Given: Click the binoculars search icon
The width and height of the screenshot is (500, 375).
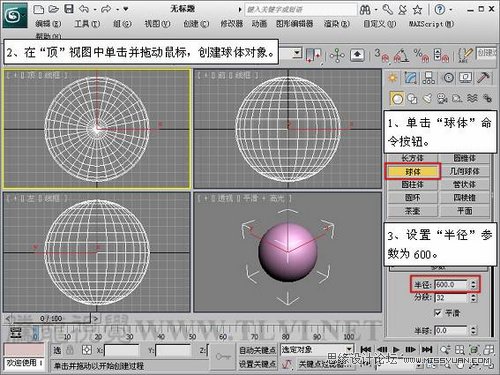Looking at the screenshot, I should (365, 10).
